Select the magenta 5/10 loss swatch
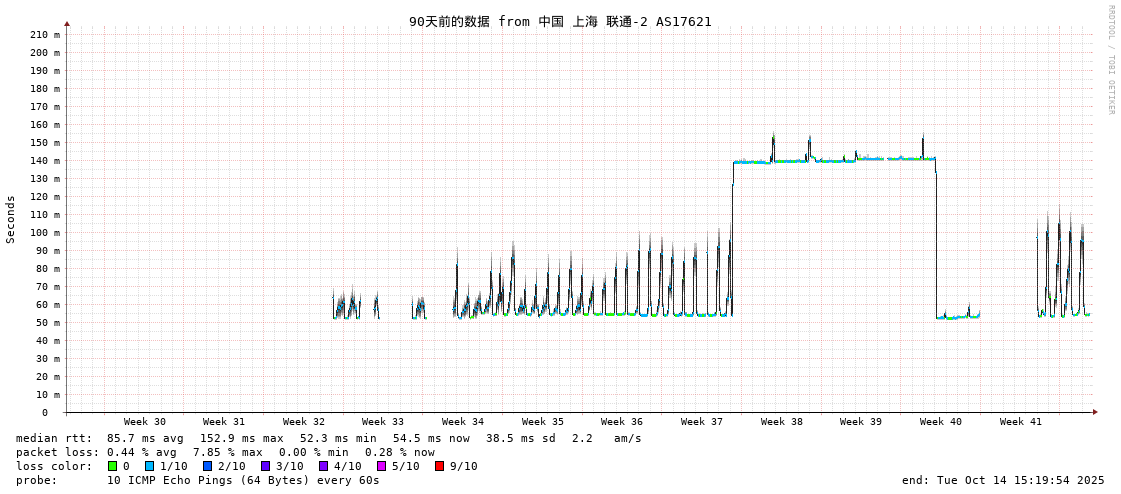The height and width of the screenshot is (494, 1121). [x=381, y=466]
